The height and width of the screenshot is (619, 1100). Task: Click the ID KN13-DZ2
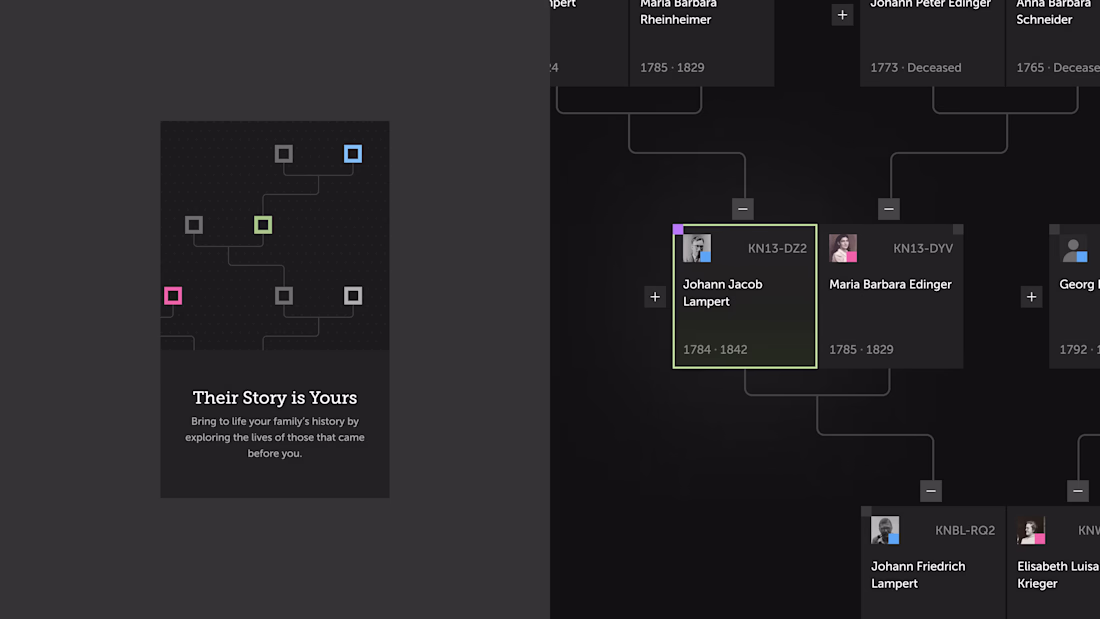(x=777, y=248)
